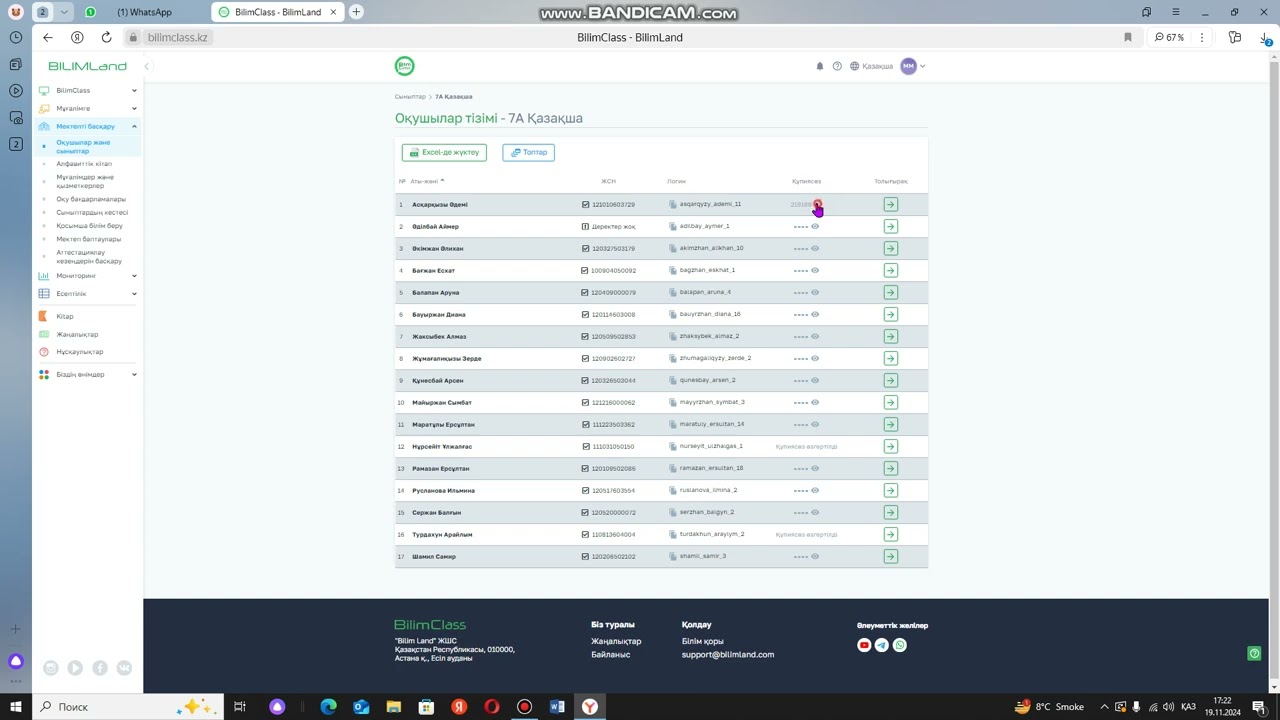This screenshot has height=720, width=1280.
Task: Expand the Біздің өнімдер section
Action: [x=88, y=374]
